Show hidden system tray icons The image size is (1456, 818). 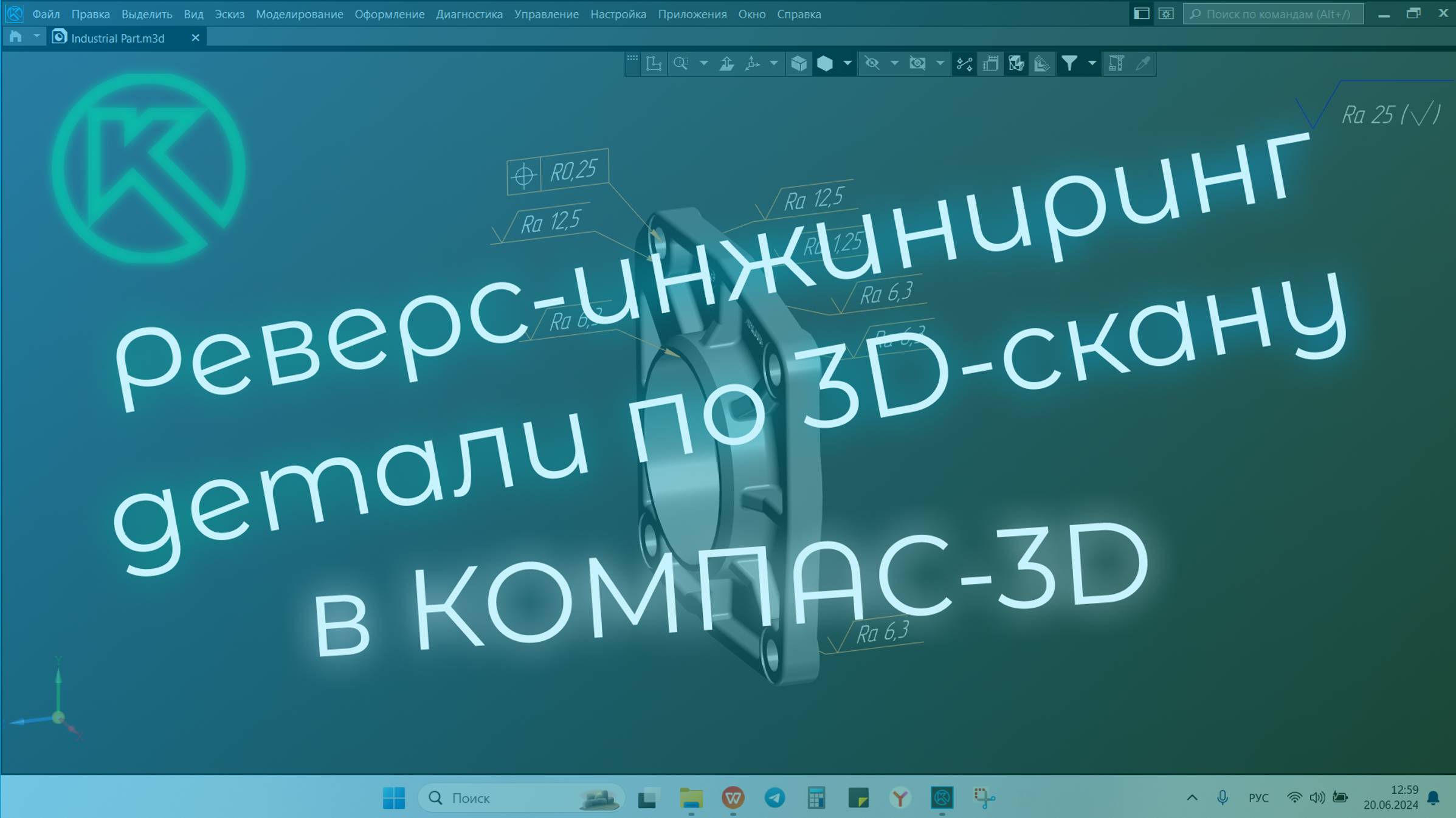(1192, 797)
